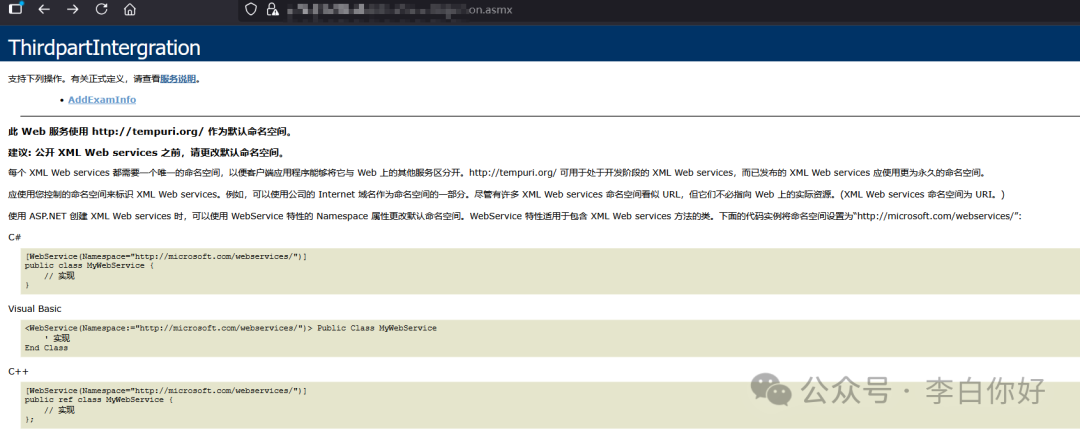Open the browser home page icon

click(x=129, y=10)
